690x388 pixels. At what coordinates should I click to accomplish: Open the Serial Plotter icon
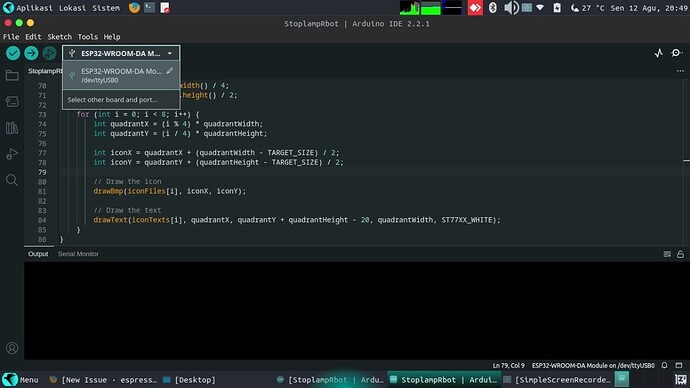(658, 53)
